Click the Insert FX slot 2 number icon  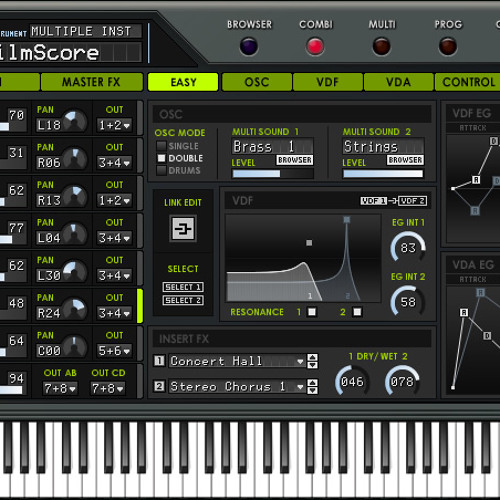[x=159, y=386]
